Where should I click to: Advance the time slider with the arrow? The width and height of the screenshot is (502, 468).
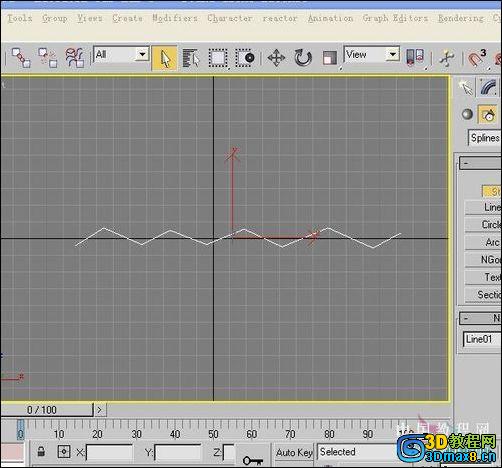click(100, 410)
